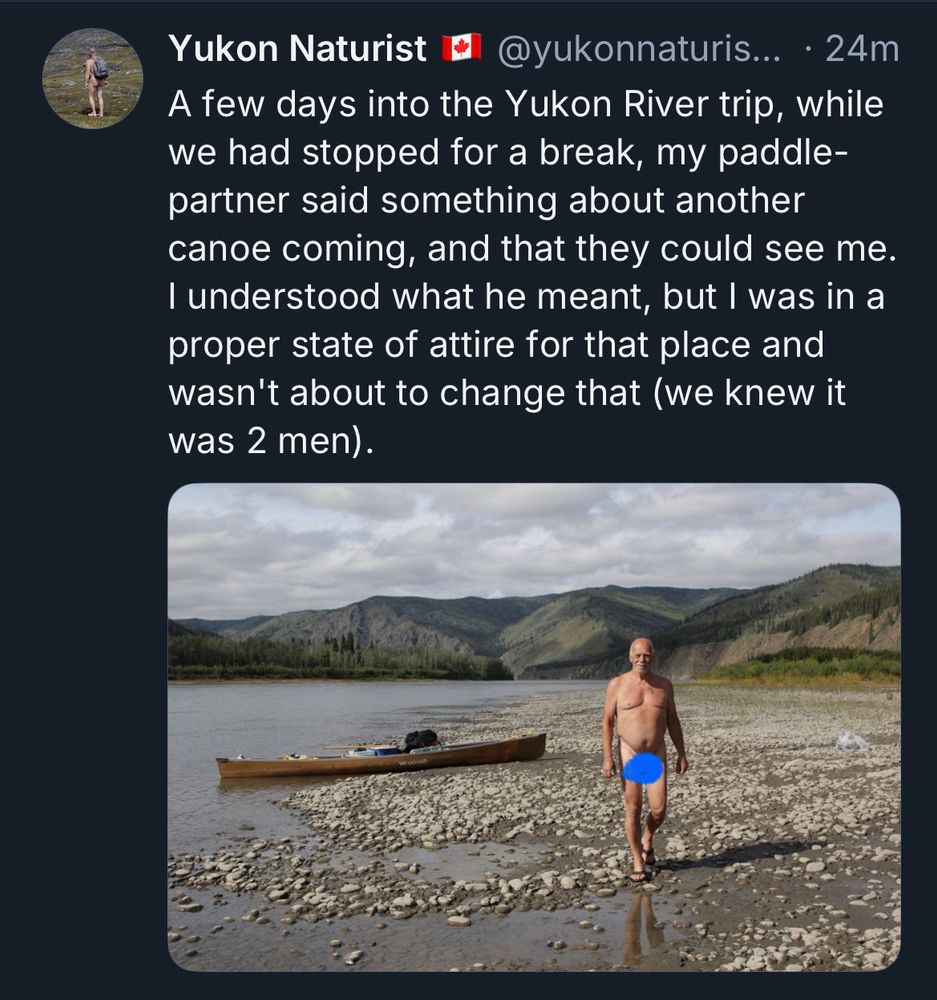Image resolution: width=937 pixels, height=1000 pixels.
Task: Click the dot separator before the timestamp
Action: coord(808,49)
